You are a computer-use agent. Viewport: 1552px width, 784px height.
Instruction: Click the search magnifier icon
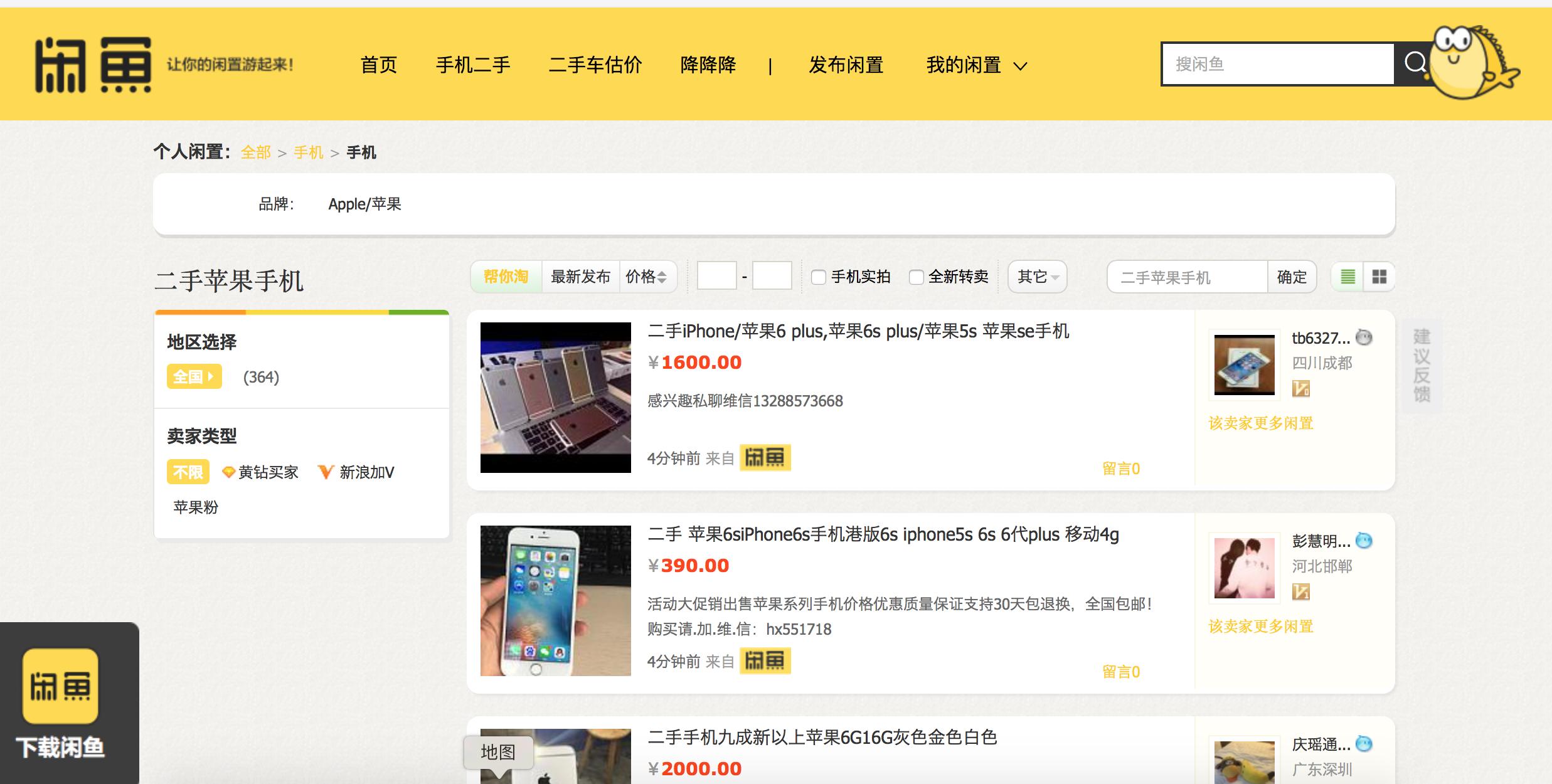click(1416, 63)
